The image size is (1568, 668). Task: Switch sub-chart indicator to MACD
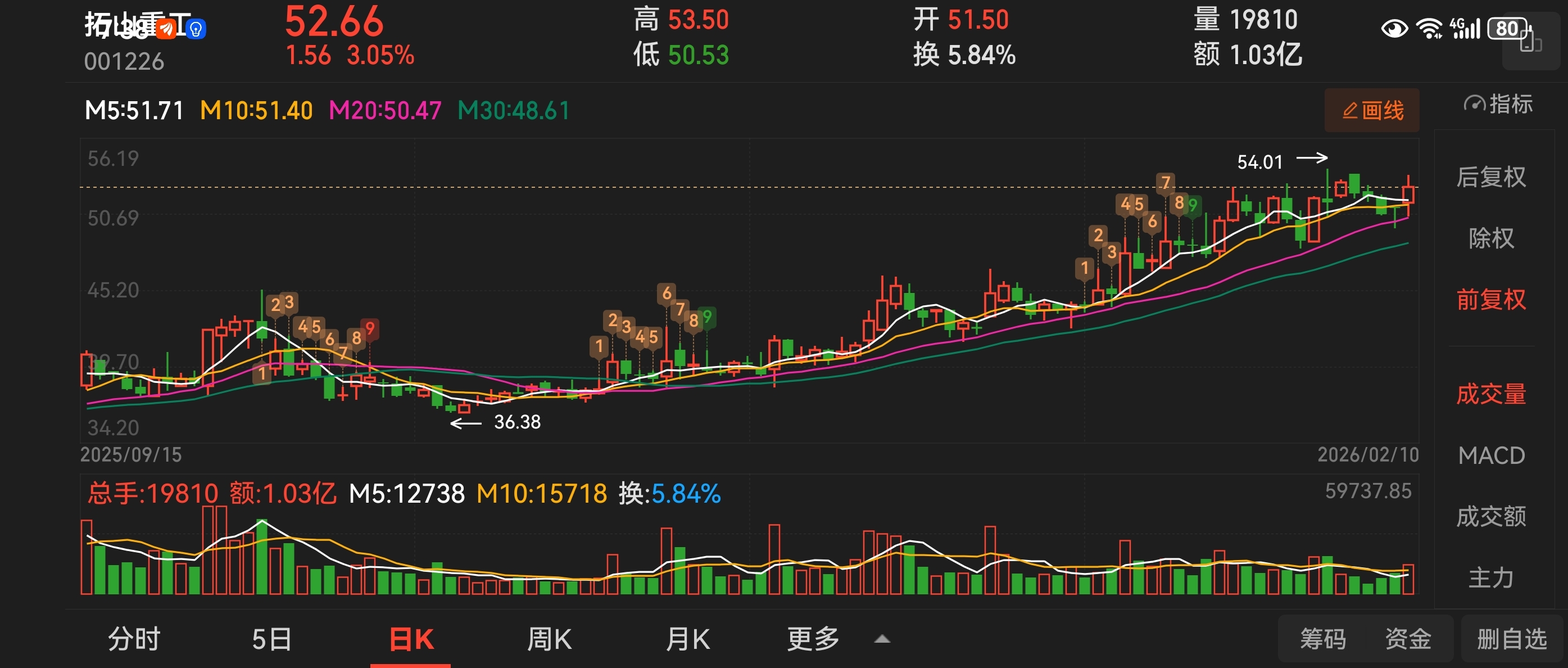(x=1490, y=455)
